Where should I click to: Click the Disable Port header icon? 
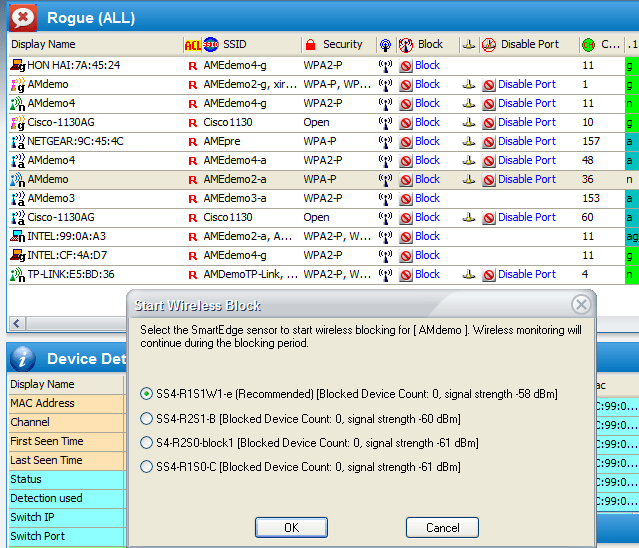489,45
